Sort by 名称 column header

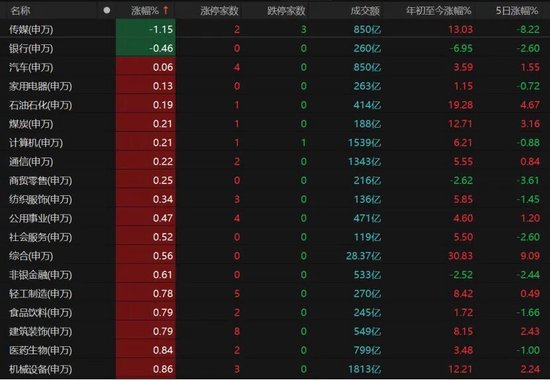(20, 11)
